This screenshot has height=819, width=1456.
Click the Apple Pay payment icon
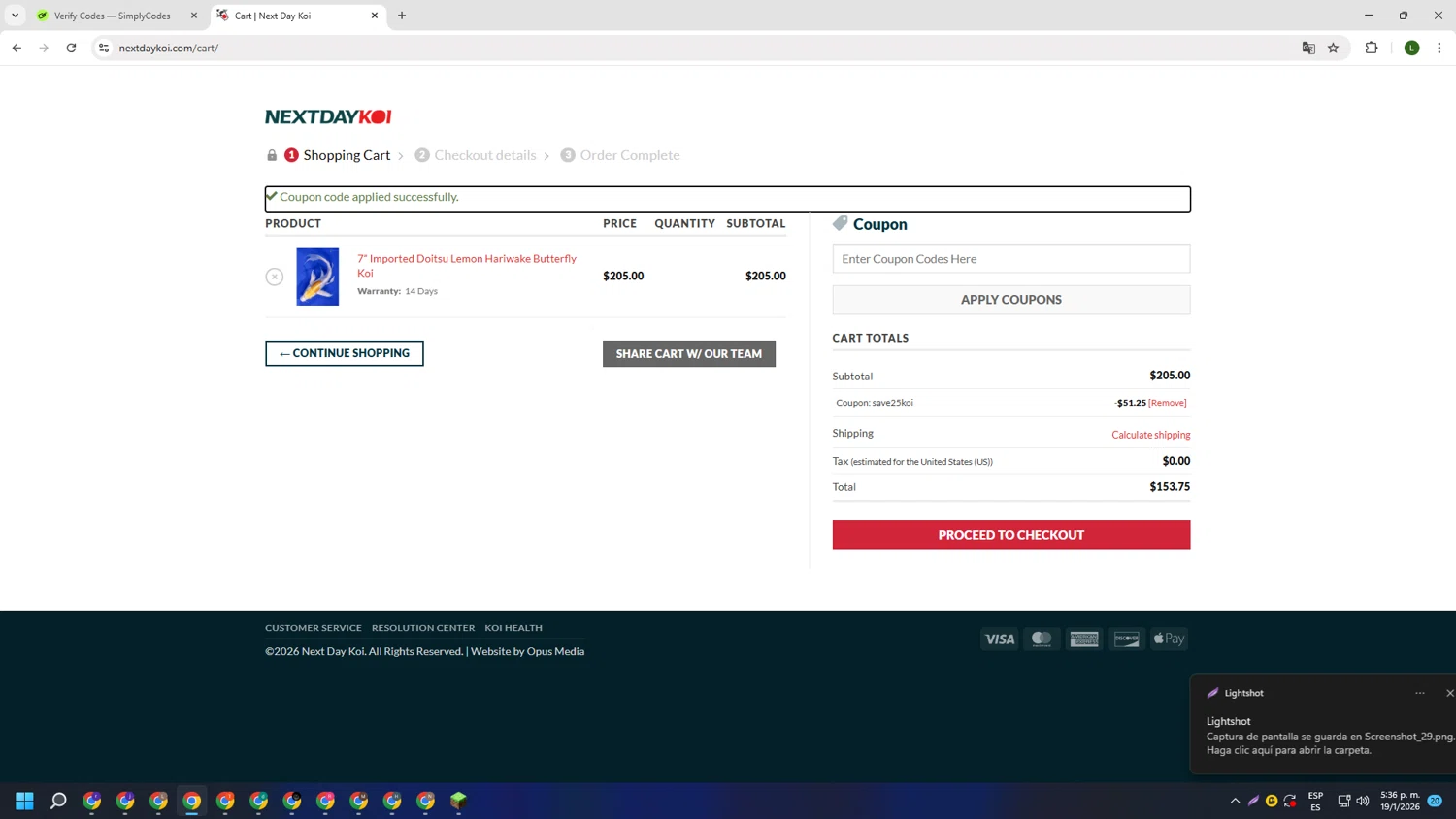click(1170, 639)
